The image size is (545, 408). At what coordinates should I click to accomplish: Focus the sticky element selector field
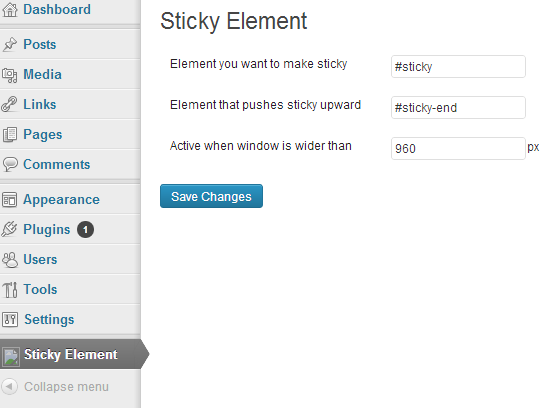pyautogui.click(x=458, y=66)
